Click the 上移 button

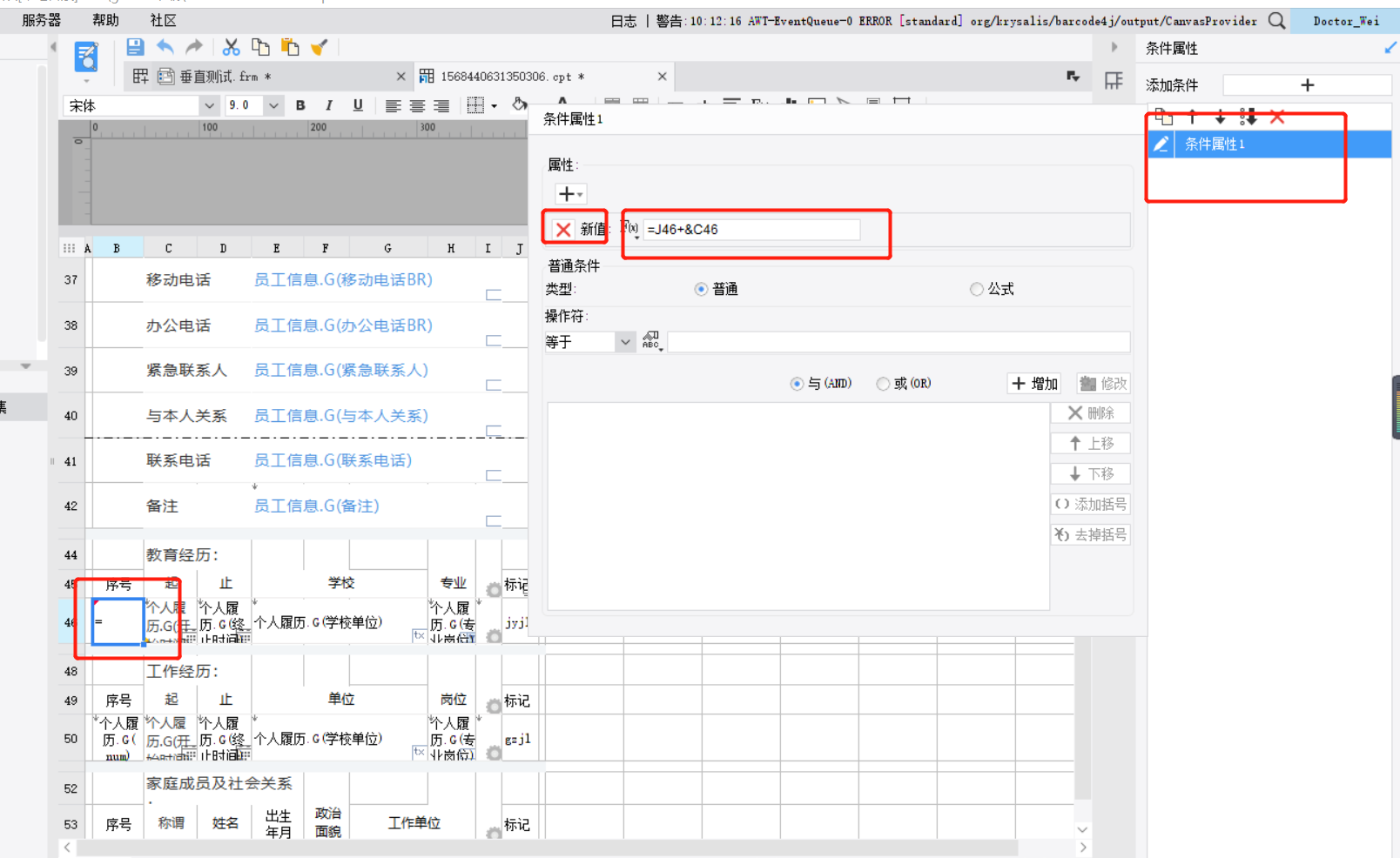pyautogui.click(x=1090, y=444)
